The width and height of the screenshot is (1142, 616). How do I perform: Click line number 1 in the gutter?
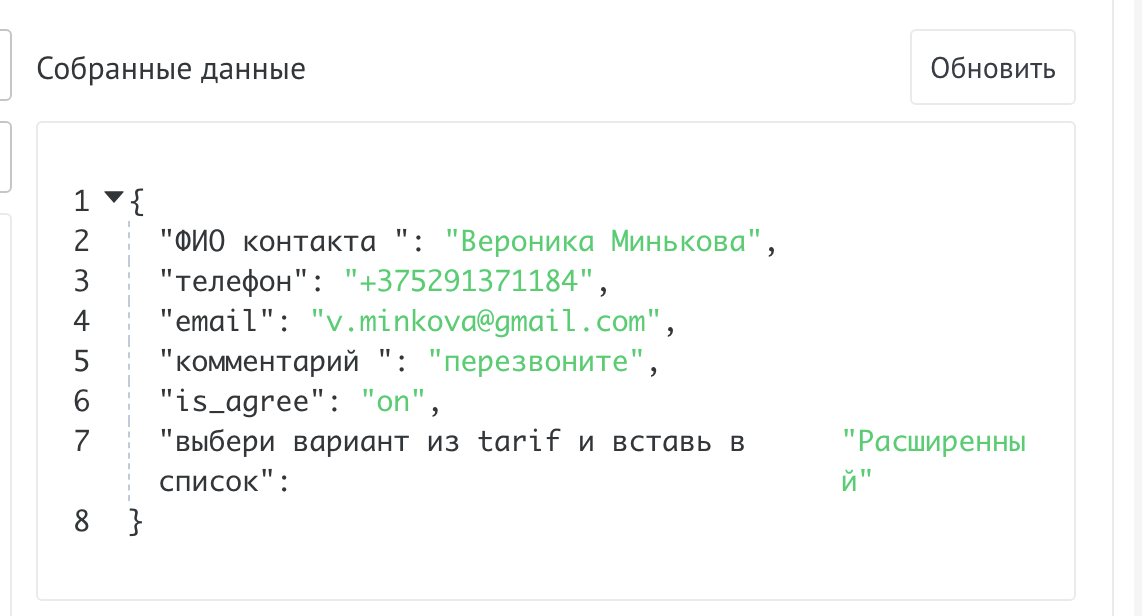click(81, 201)
